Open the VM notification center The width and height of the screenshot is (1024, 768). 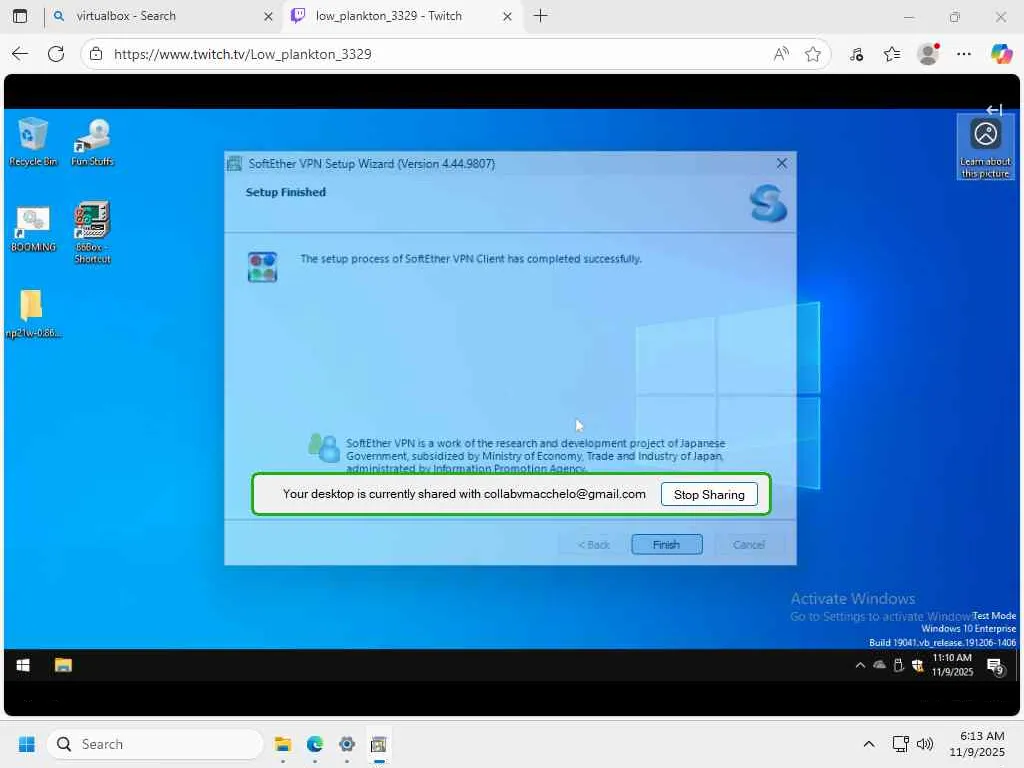pyautogui.click(x=995, y=666)
